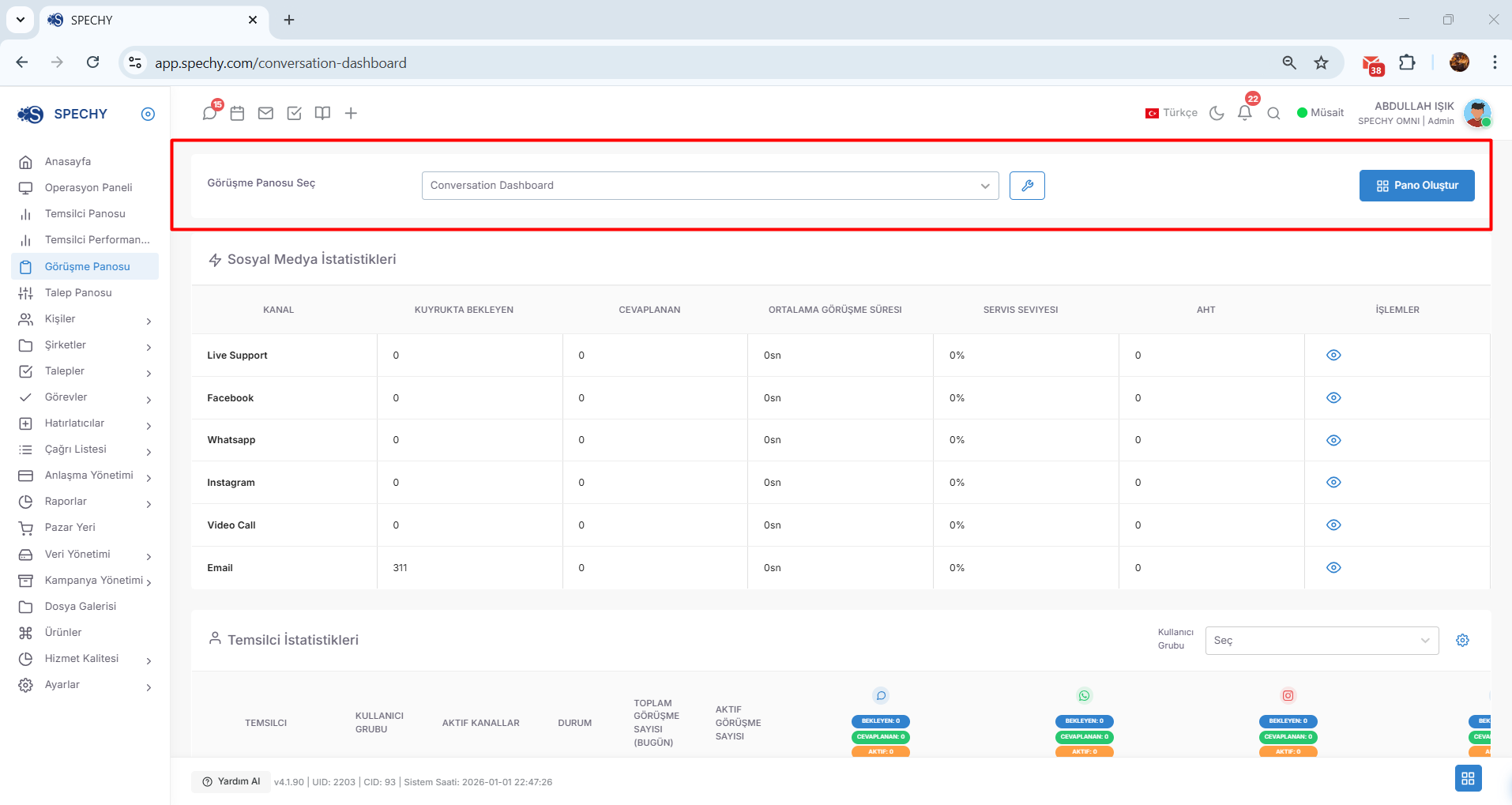Click the plus icon in the top toolbar

pos(351,113)
